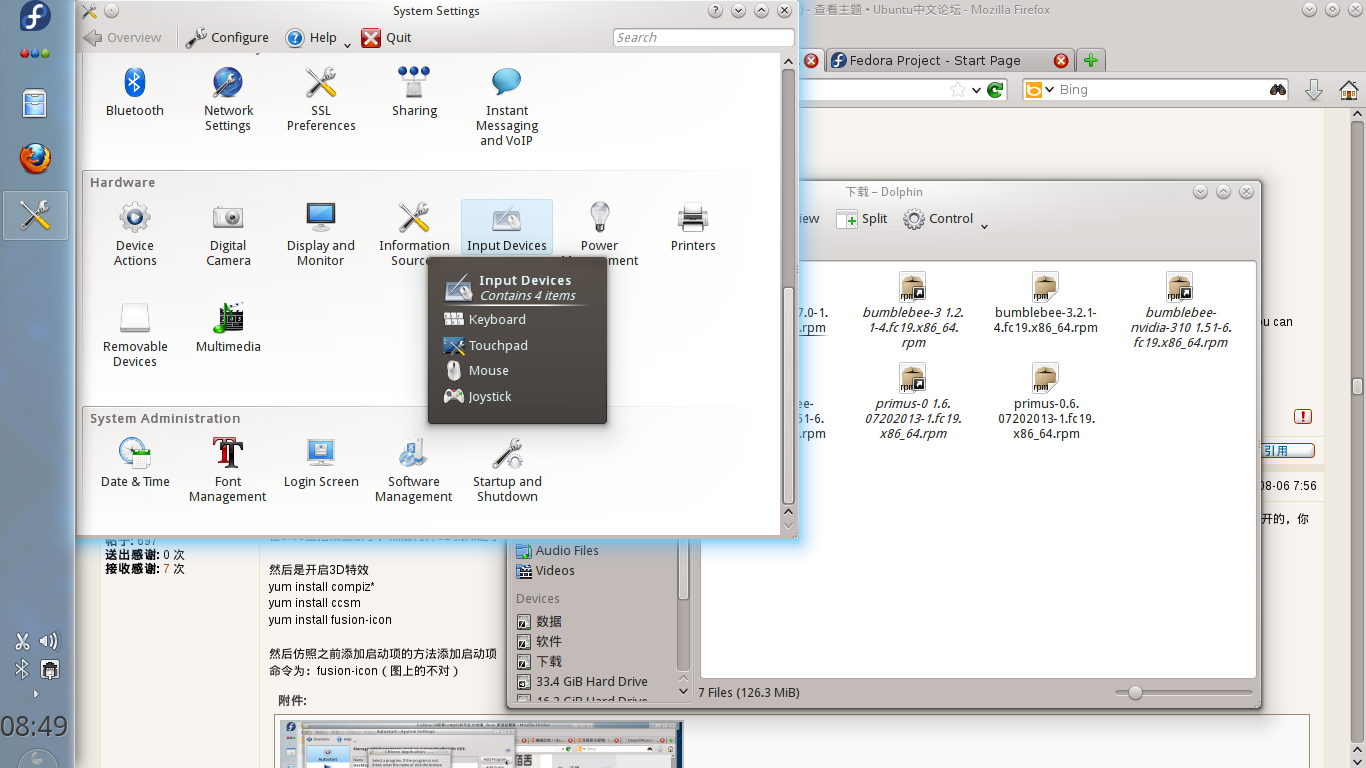The image size is (1366, 768).
Task: Focus the Bing search box in Firefox
Action: coord(1158,89)
